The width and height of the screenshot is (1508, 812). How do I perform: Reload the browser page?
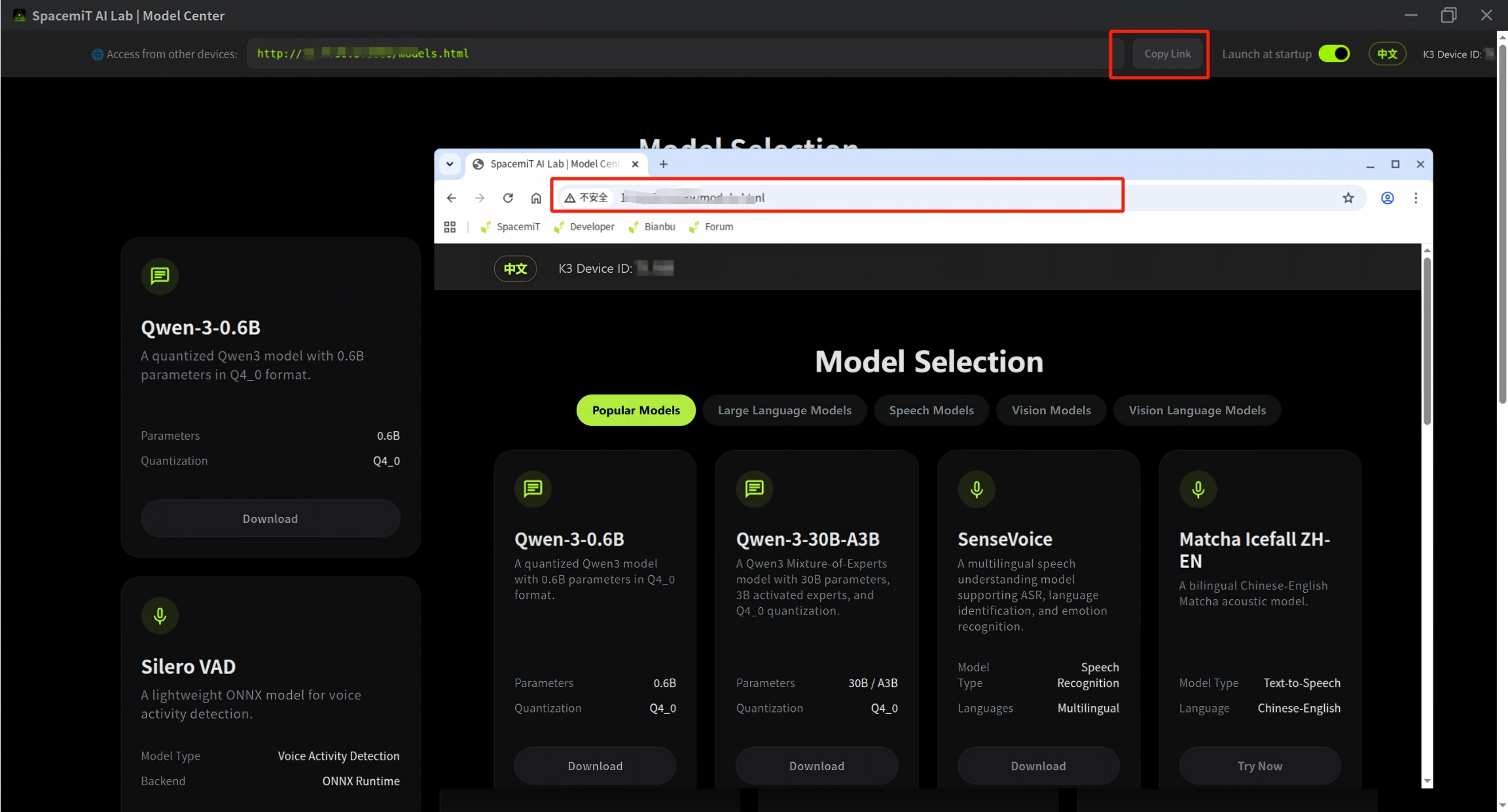508,198
